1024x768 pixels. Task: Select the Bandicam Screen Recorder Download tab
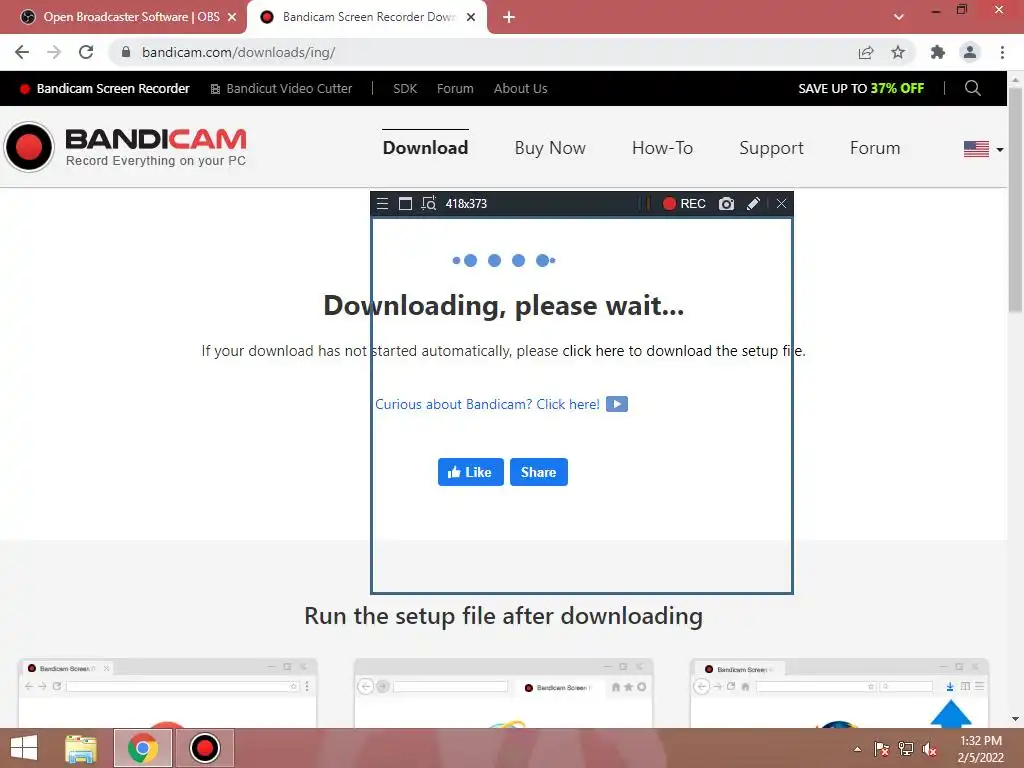[x=368, y=17]
